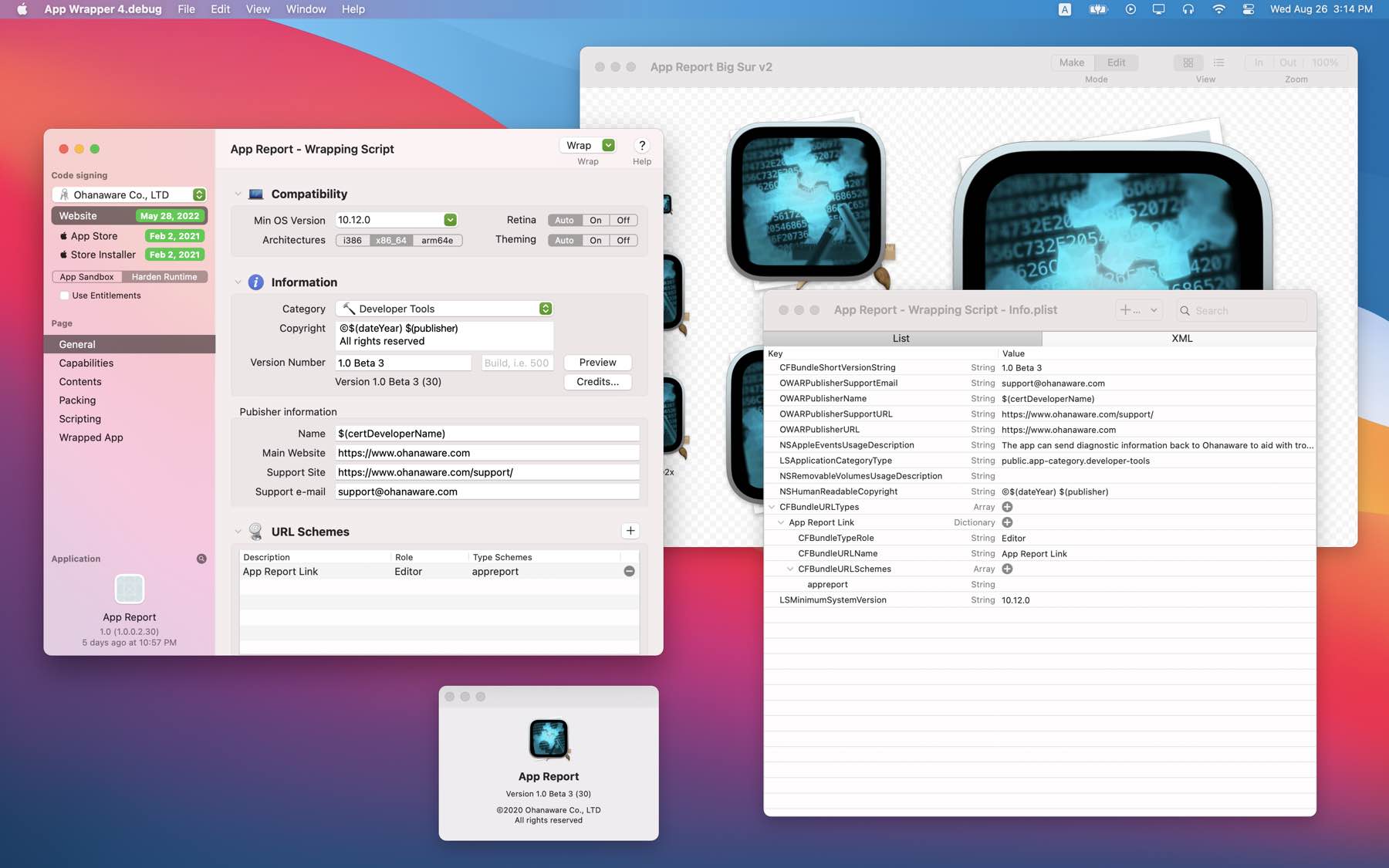Select the Capabilities page
The width and height of the screenshot is (1389, 868).
coord(130,363)
